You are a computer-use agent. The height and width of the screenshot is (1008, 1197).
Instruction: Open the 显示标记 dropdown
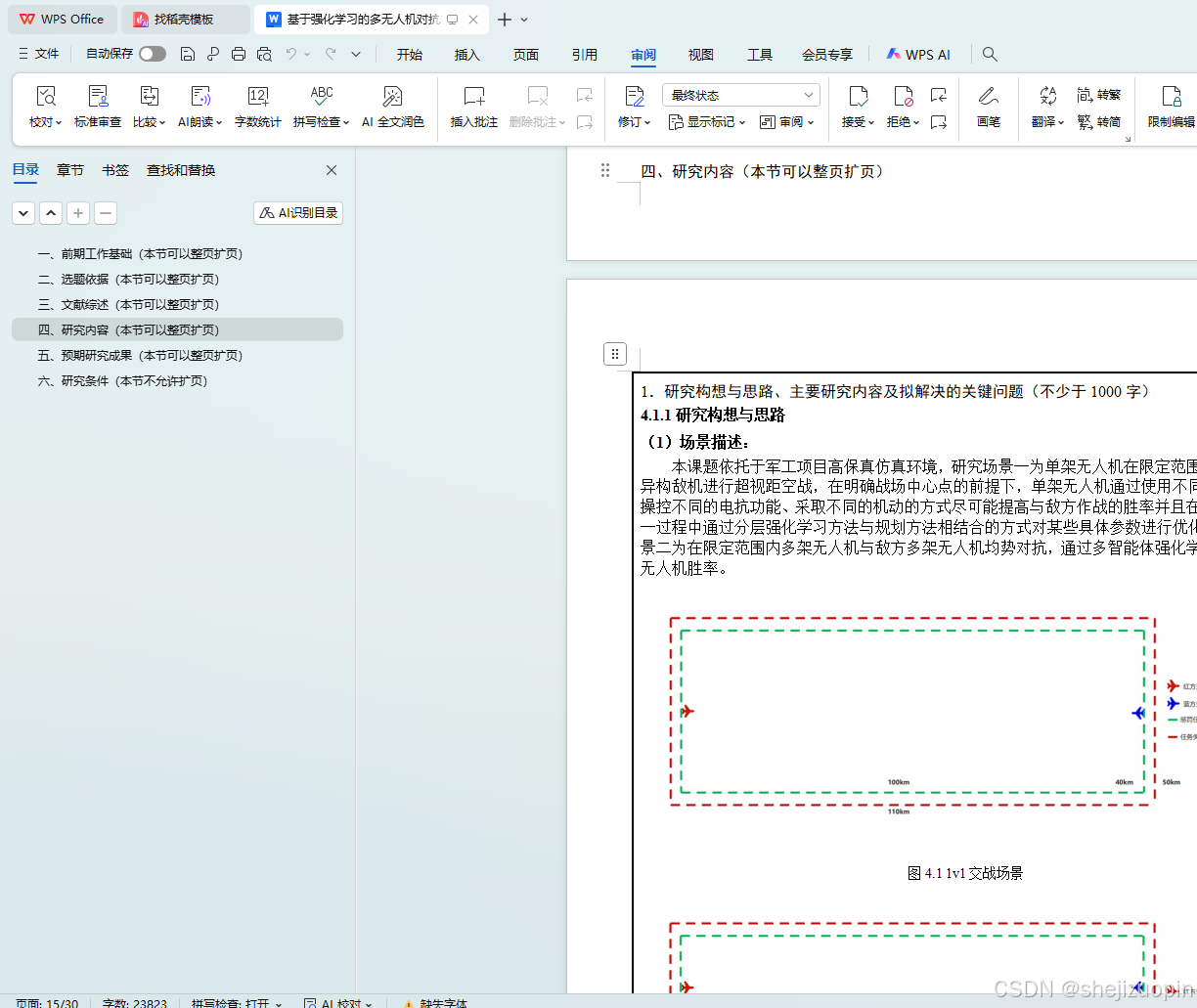(706, 122)
